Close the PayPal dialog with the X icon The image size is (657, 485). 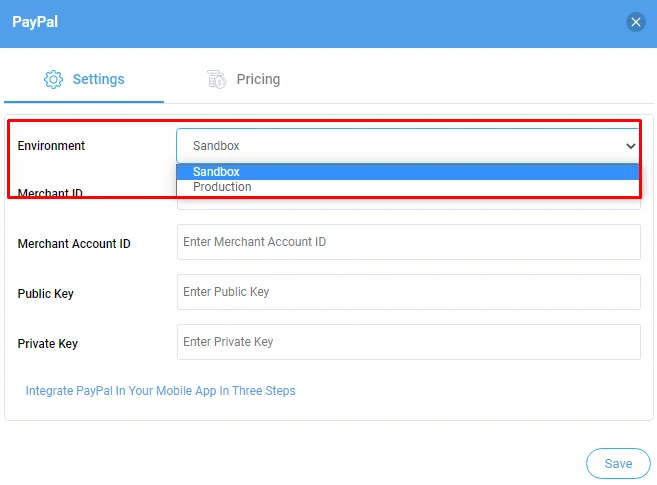636,22
